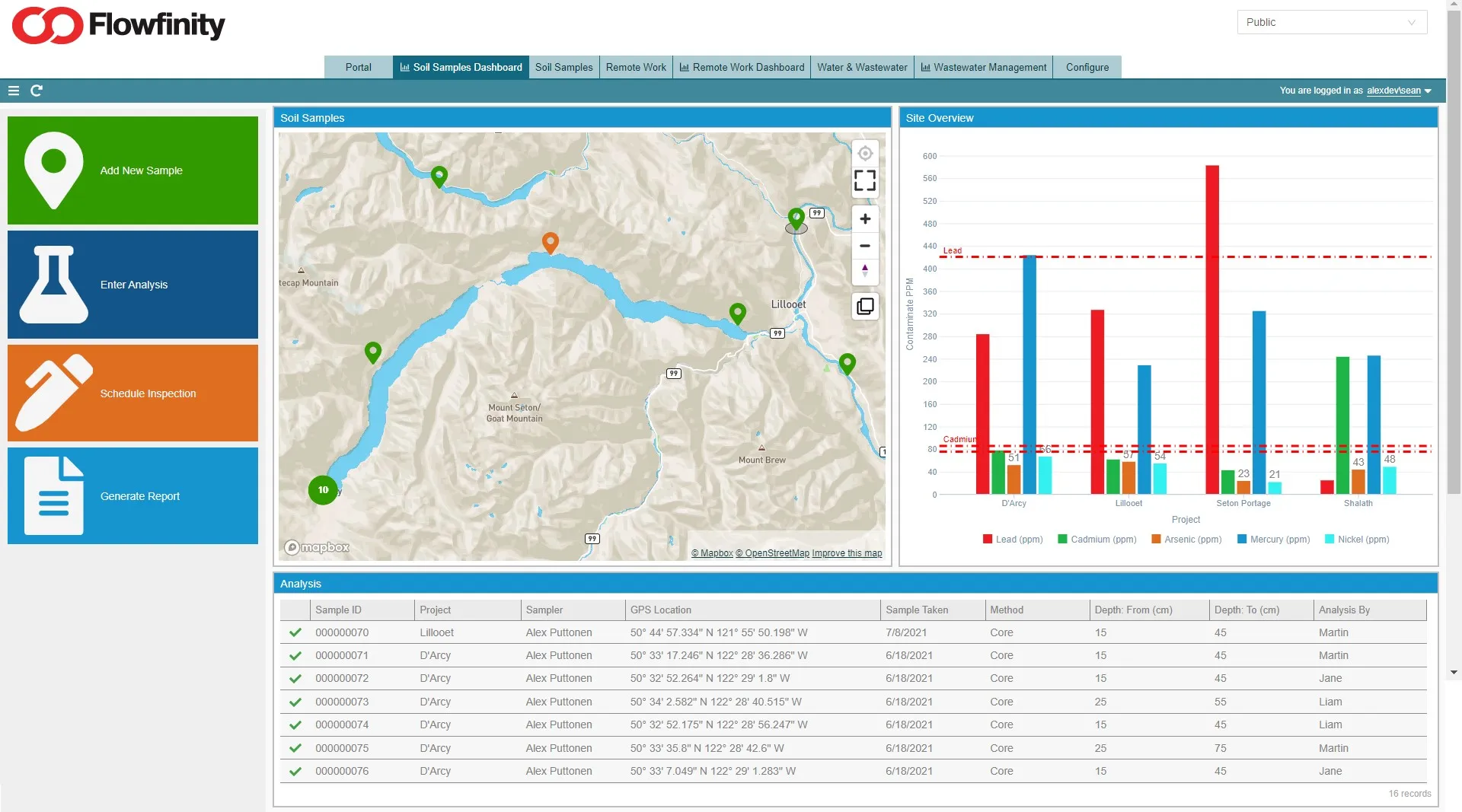This screenshot has height=812, width=1462.
Task: Open the Public dropdown selector
Action: pyautogui.click(x=1331, y=21)
